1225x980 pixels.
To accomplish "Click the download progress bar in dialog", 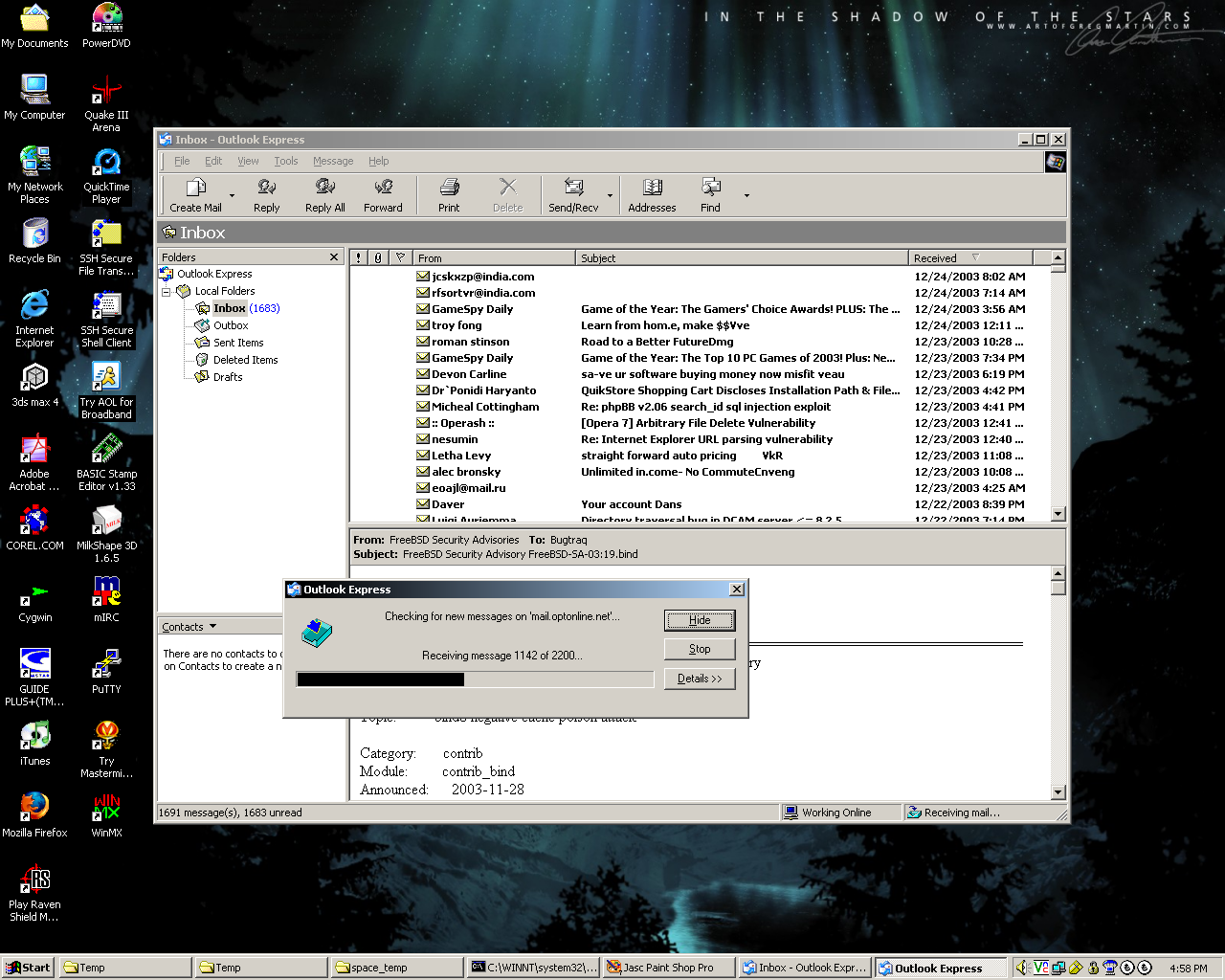I will tap(475, 679).
